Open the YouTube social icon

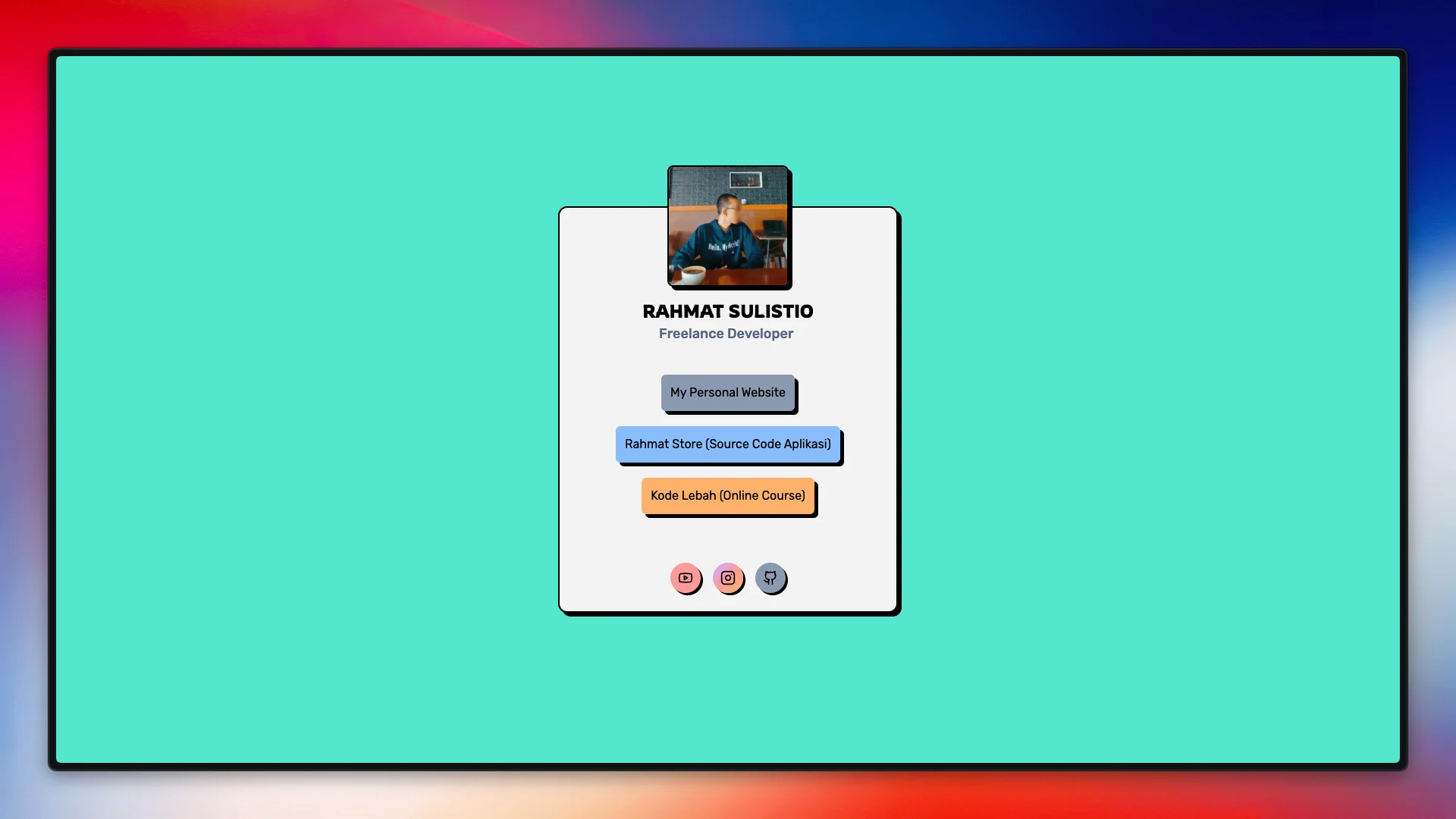685,578
